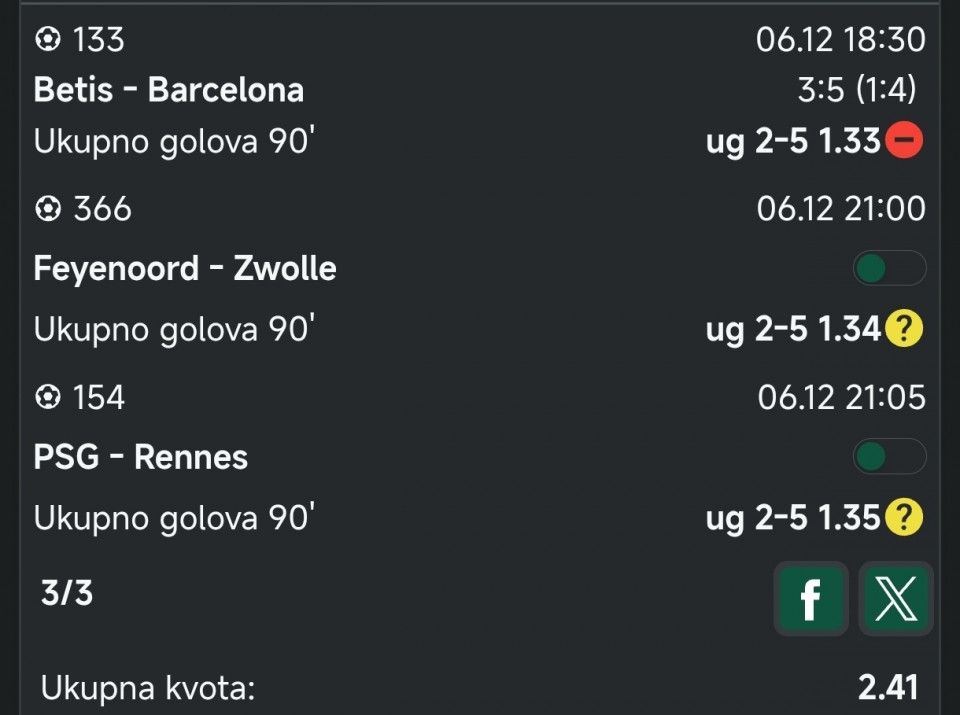The height and width of the screenshot is (715, 960).
Task: Click red lost-bet icon for Betis - Barcelona
Action: (904, 141)
